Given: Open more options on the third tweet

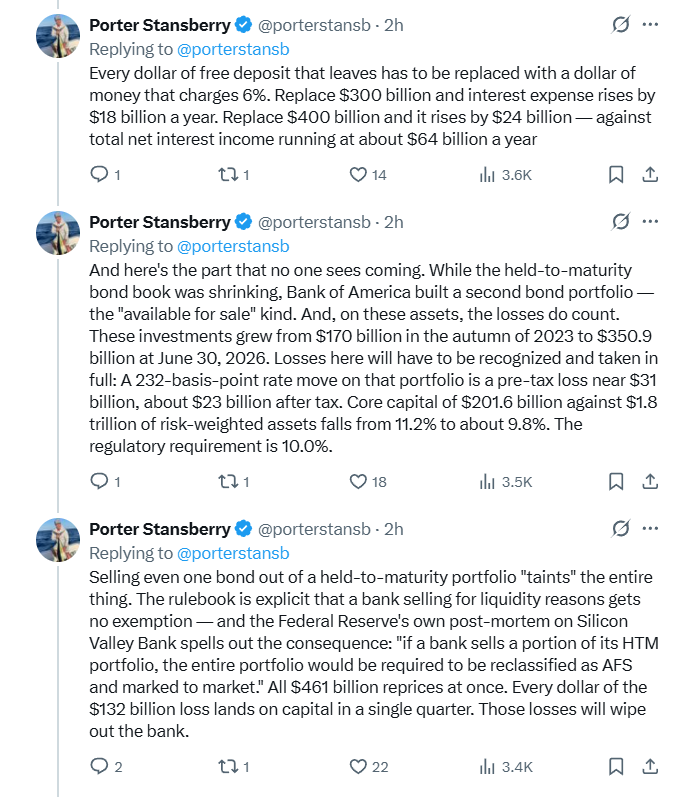Looking at the screenshot, I should click(x=650, y=529).
